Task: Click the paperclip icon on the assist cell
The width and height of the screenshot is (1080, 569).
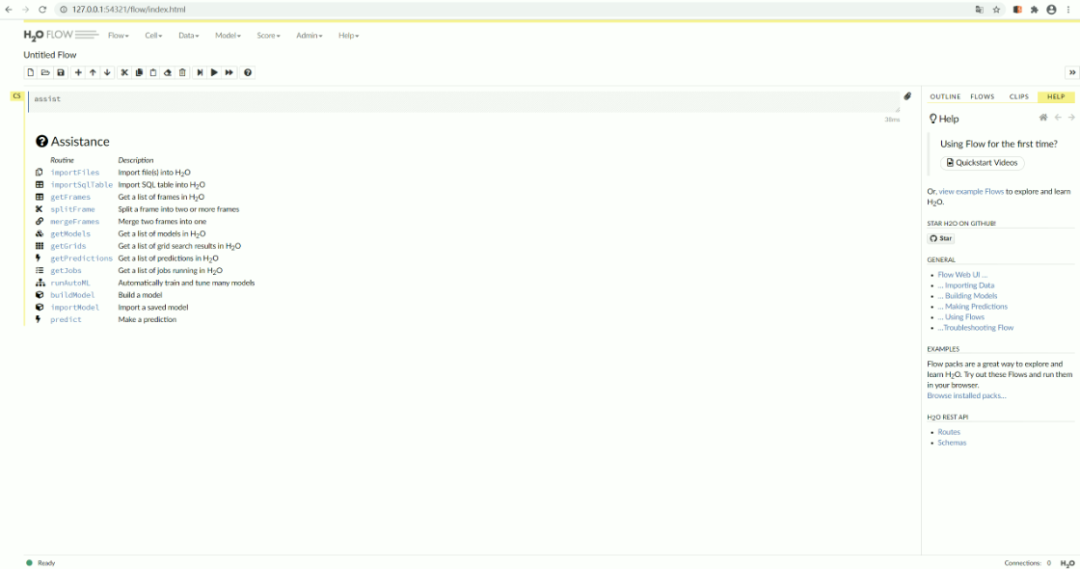Action: (x=907, y=96)
